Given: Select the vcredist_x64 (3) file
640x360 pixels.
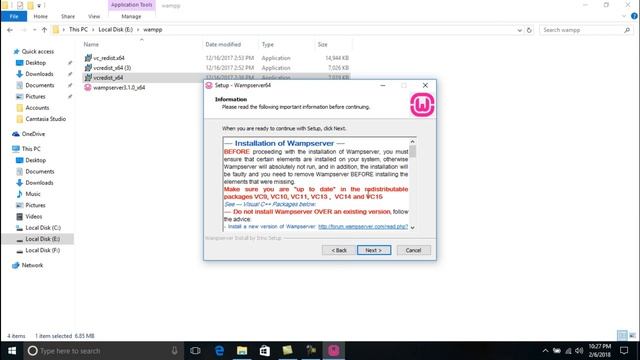Looking at the screenshot, I should pos(112,68).
